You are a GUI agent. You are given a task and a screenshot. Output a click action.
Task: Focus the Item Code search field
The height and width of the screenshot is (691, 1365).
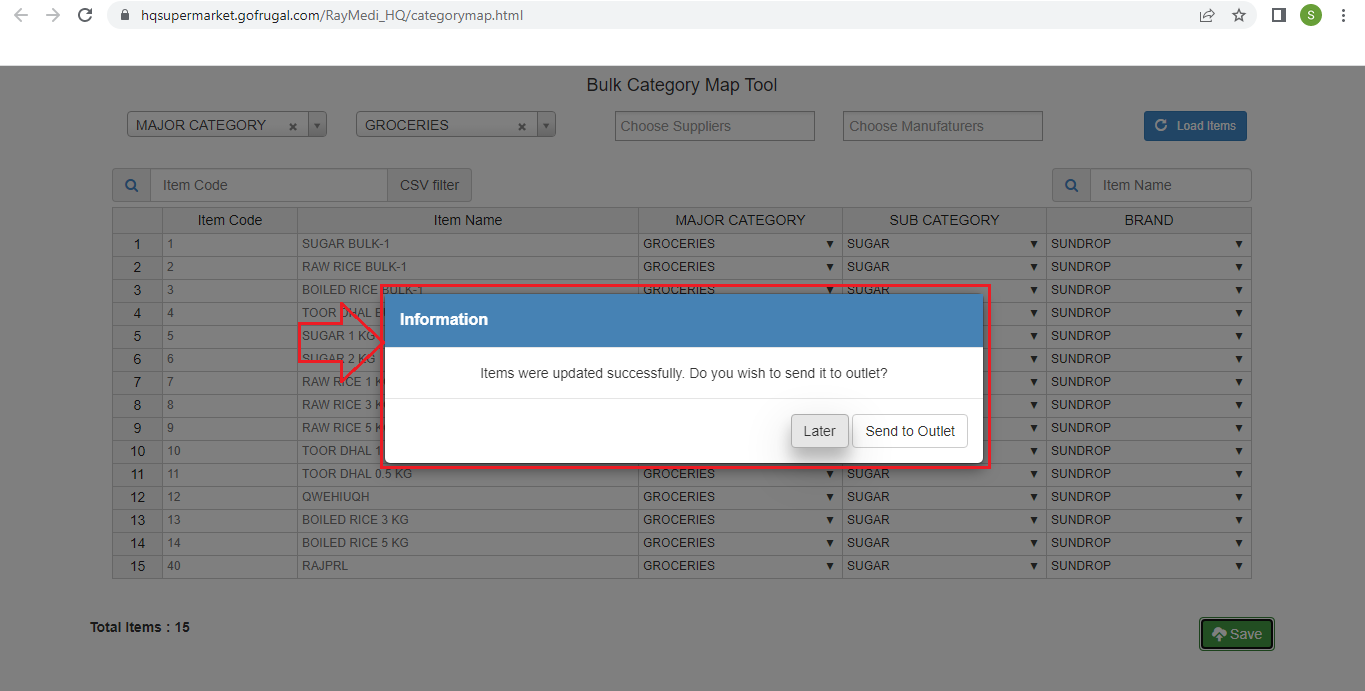pos(269,185)
